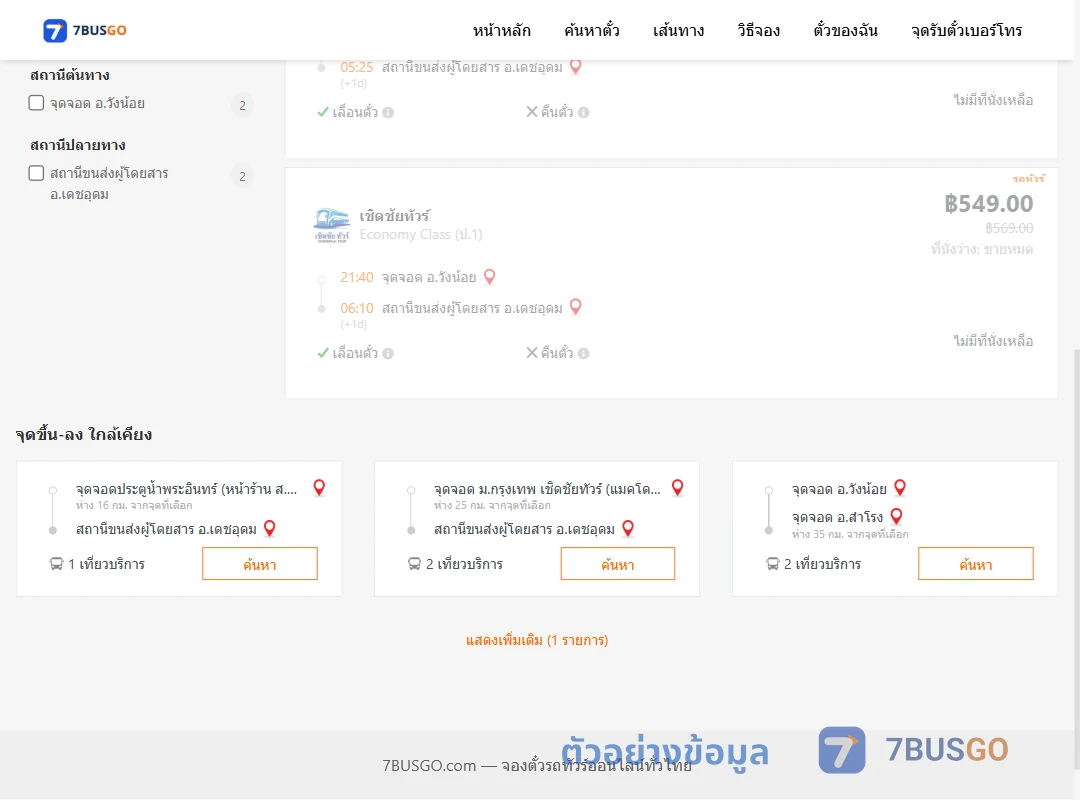This screenshot has width=1080, height=800.
Task: Click map pin for จุดจอด อ.สำโรง
Action: pyautogui.click(x=896, y=516)
